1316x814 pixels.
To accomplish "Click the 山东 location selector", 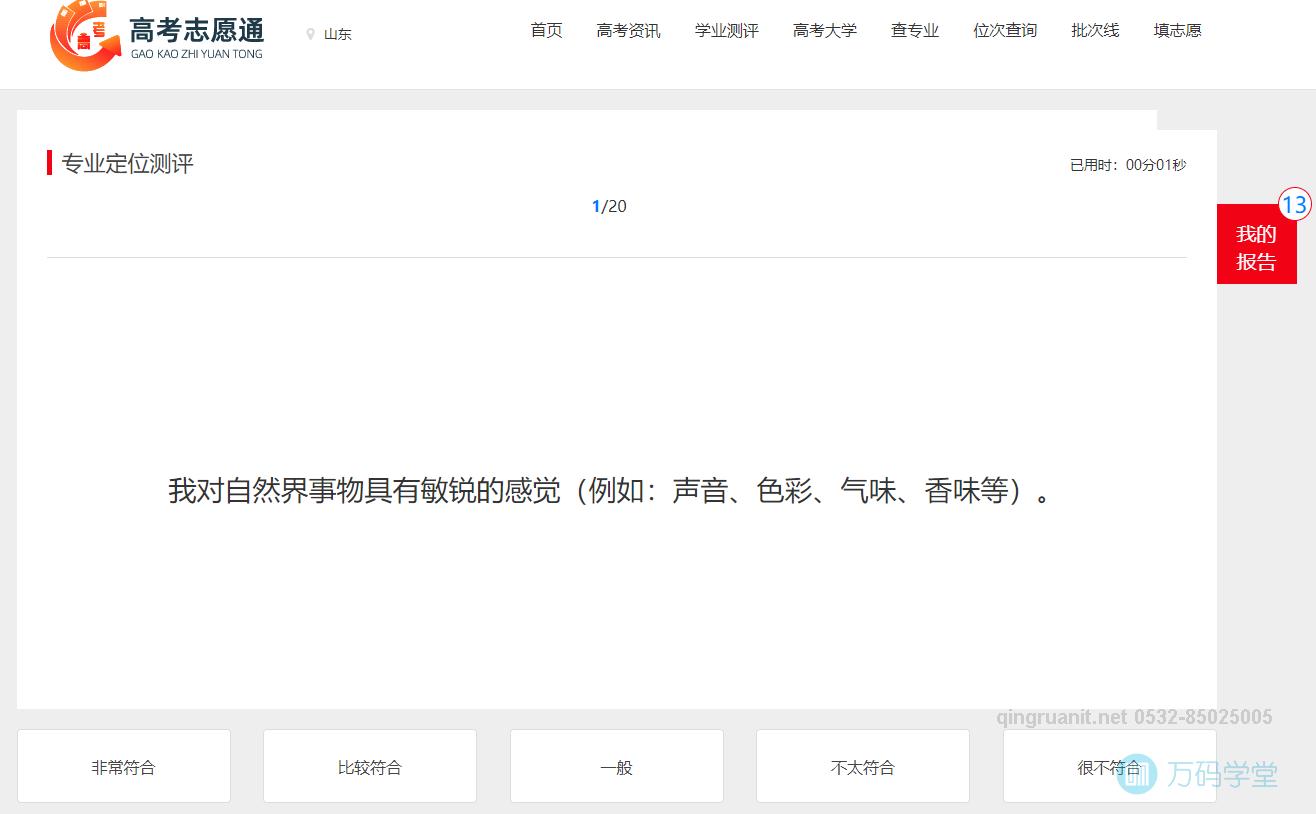I will pos(336,33).
